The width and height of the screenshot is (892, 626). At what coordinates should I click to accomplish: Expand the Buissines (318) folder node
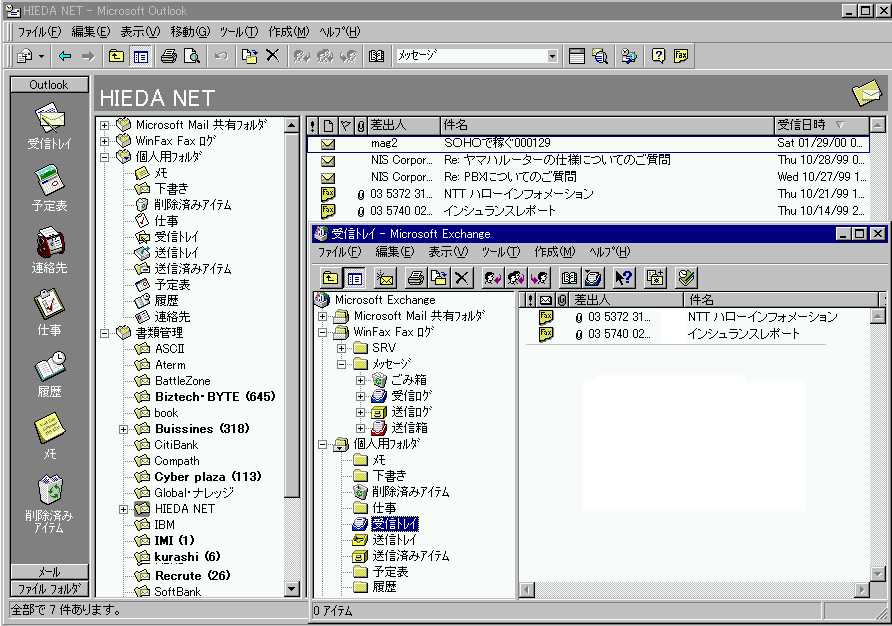123,429
